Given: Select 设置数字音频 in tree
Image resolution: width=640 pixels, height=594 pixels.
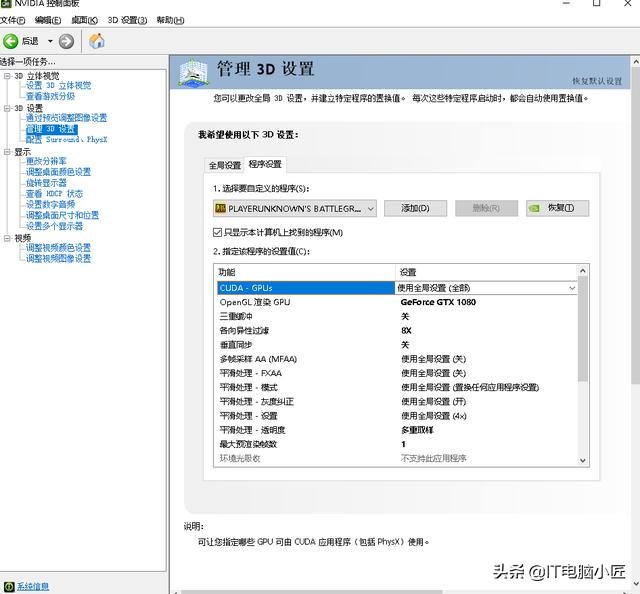Looking at the screenshot, I should pos(51,204).
